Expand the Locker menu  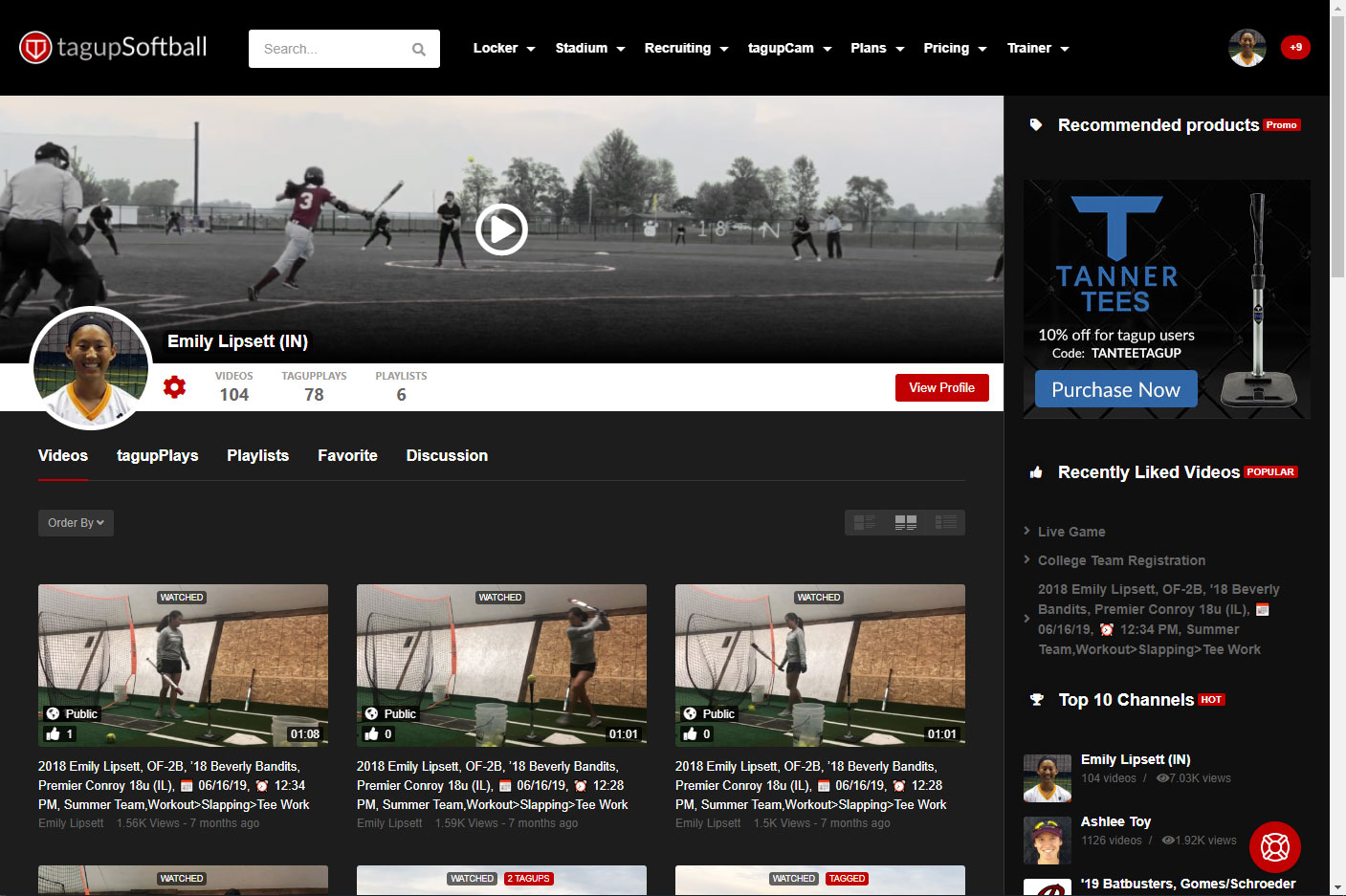click(503, 48)
